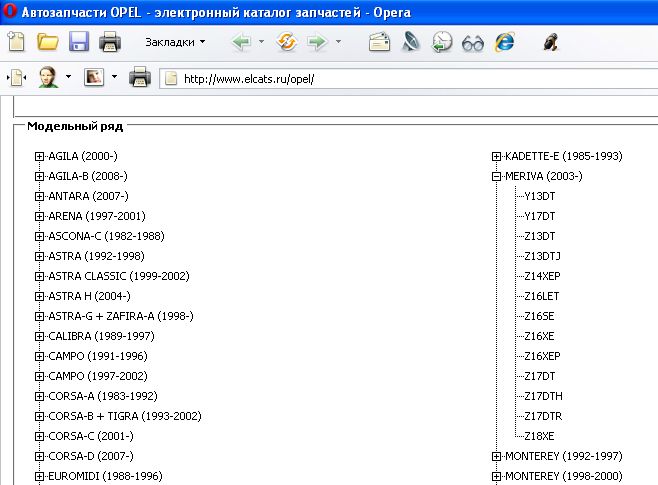Expand the MONTEREY (1992-1997) node
Viewport: 658px width, 485px height.
pyautogui.click(x=496, y=456)
